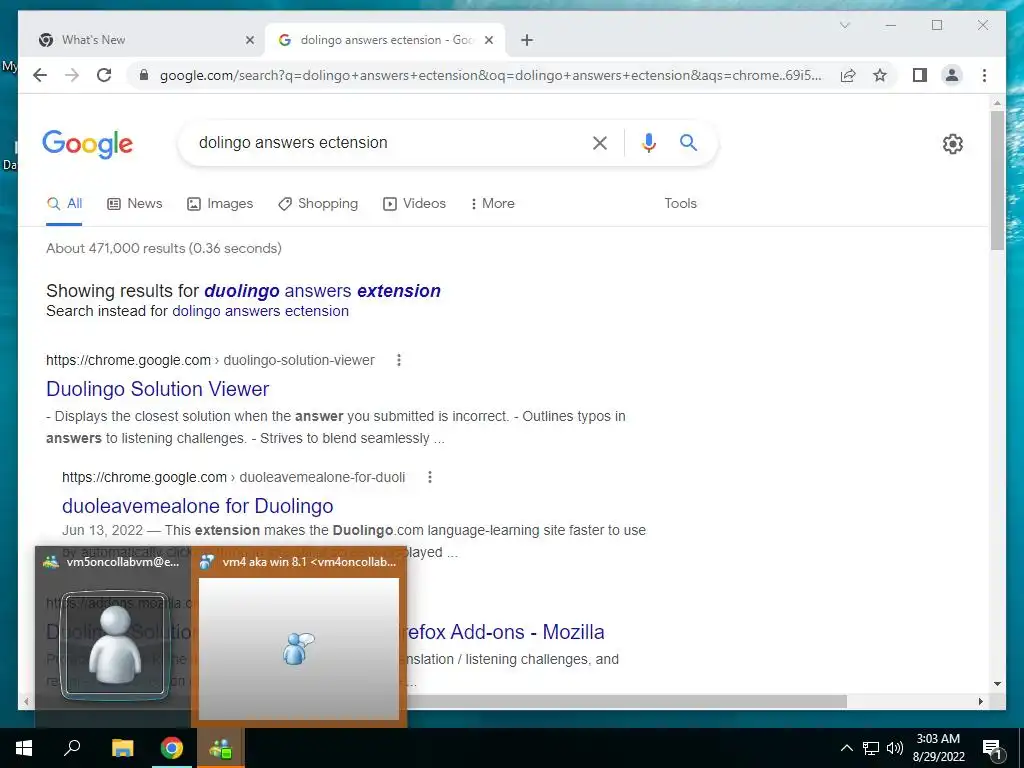Switch to Shopping results
Image resolution: width=1024 pixels, height=768 pixels.
pyautogui.click(x=318, y=204)
